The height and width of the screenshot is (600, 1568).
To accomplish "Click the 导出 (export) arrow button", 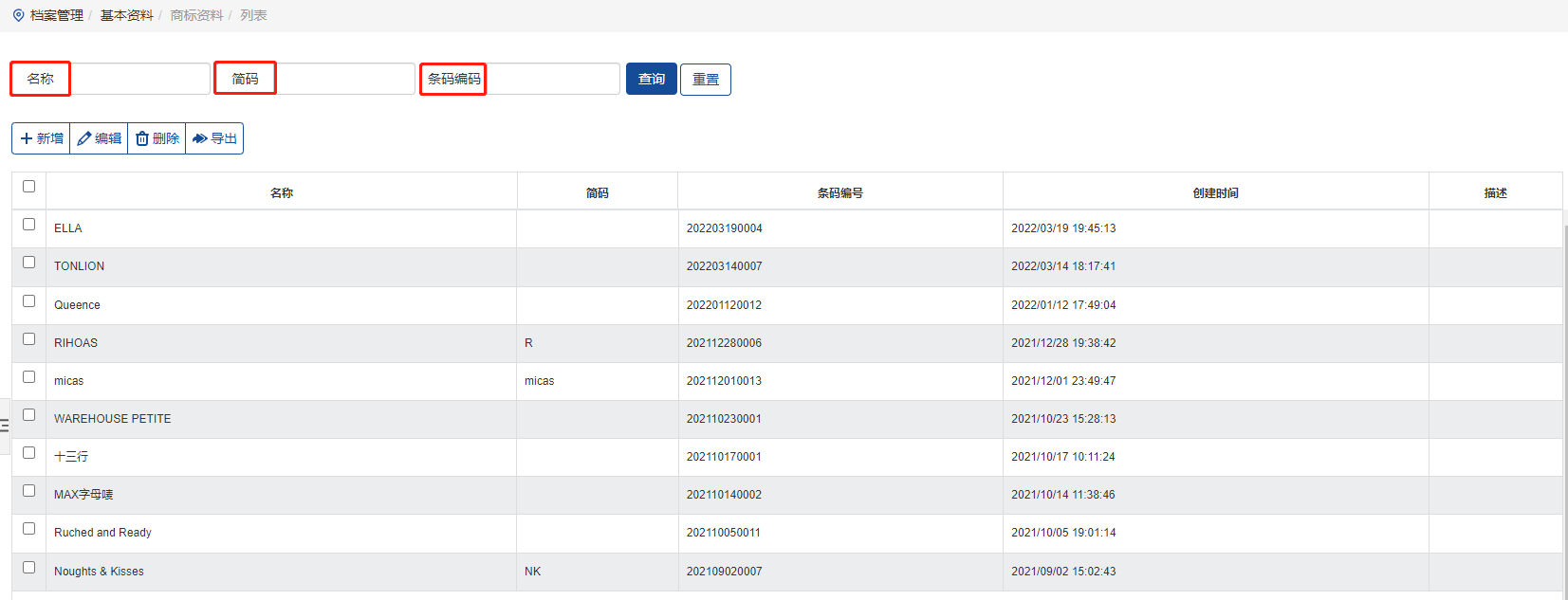I will click(x=214, y=138).
